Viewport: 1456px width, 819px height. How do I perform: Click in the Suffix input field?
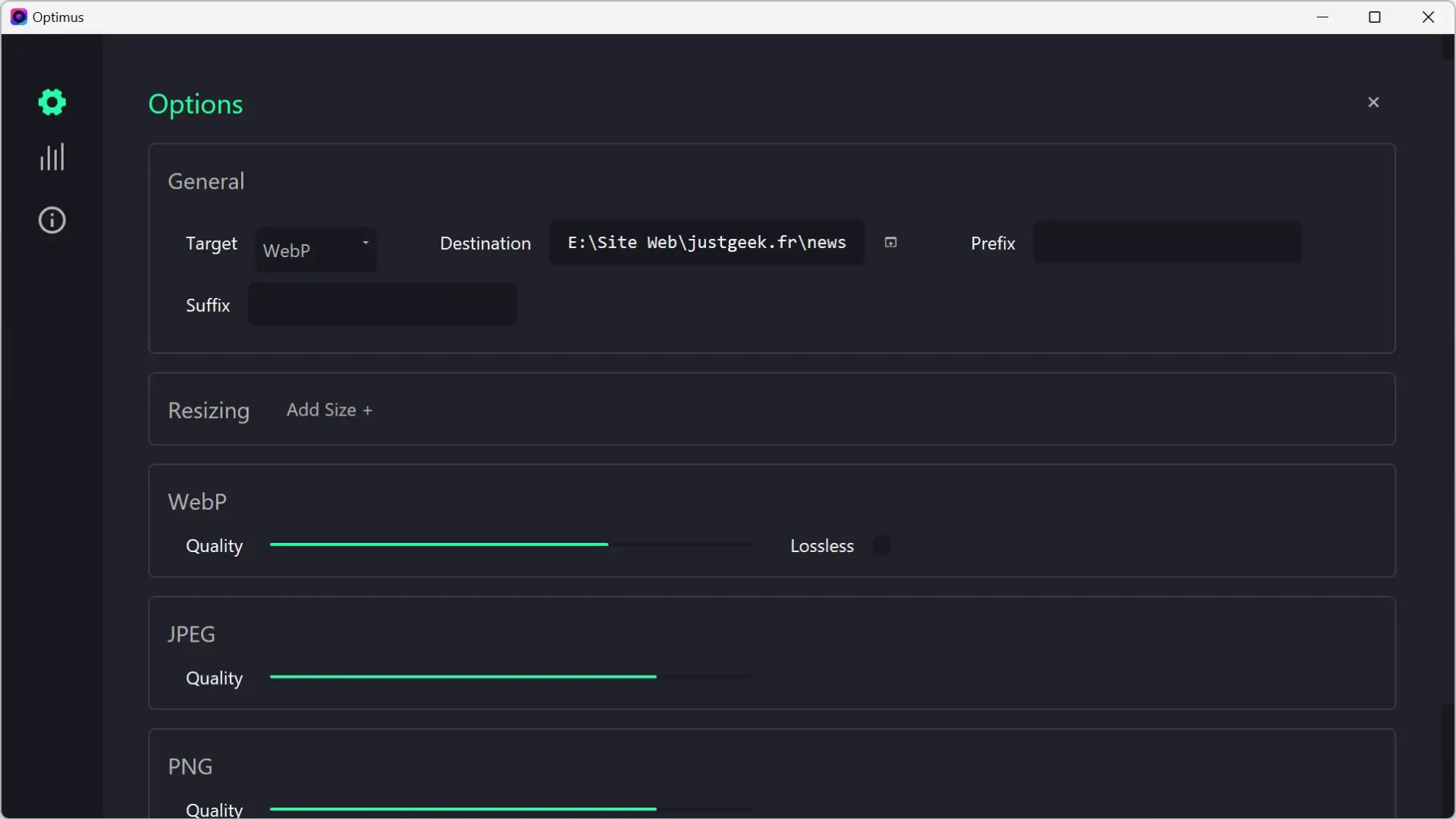383,305
